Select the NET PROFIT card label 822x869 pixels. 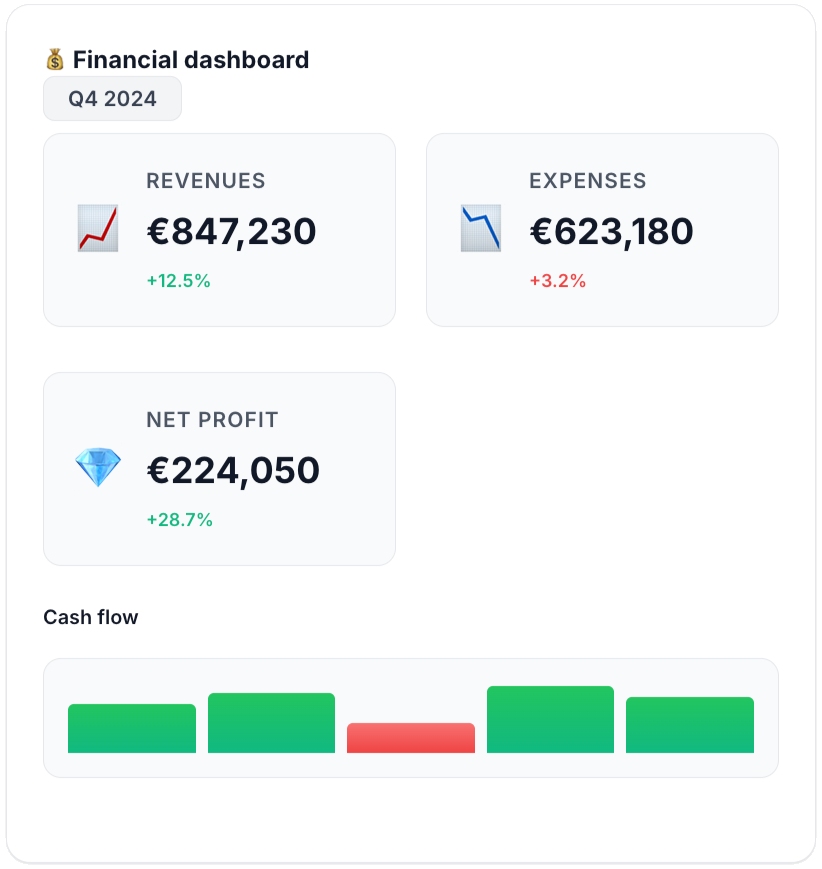click(212, 420)
